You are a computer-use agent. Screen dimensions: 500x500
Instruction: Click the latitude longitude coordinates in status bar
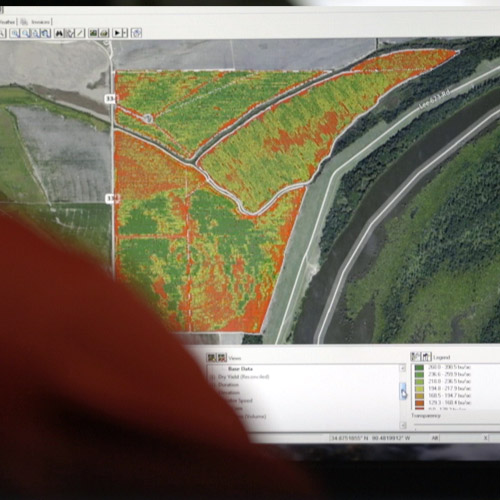point(370,438)
